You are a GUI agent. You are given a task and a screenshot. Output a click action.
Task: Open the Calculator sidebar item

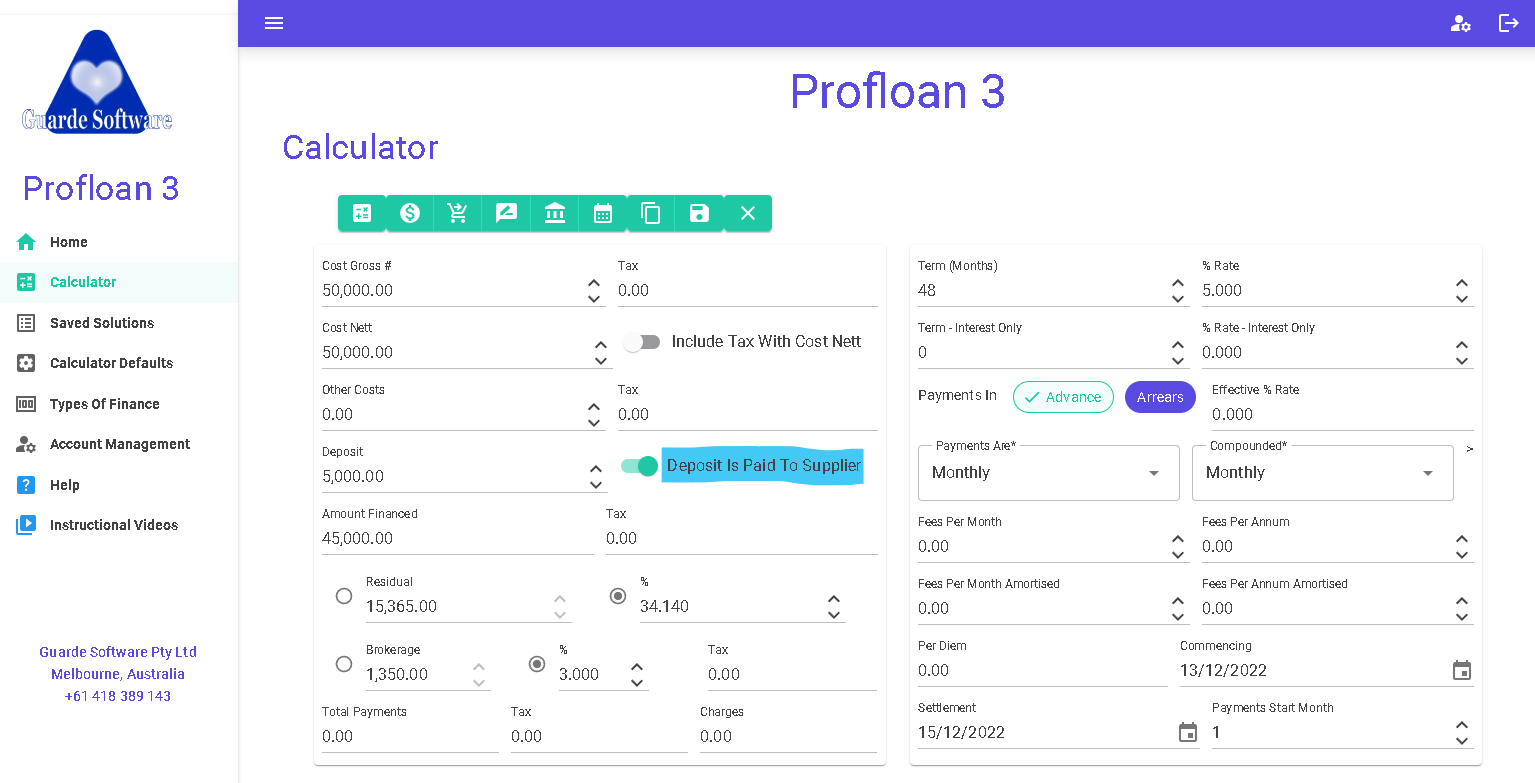coord(119,282)
